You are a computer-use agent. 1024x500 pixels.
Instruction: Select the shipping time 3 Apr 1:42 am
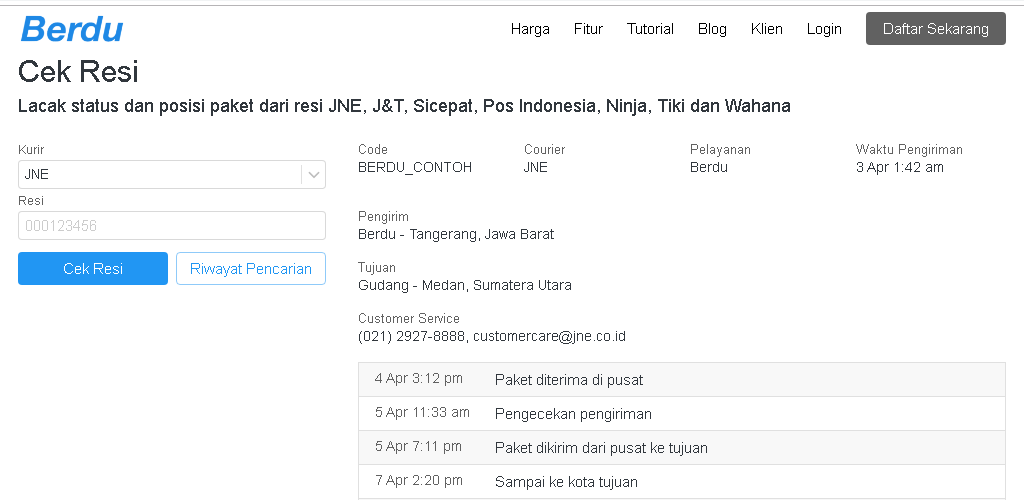tap(900, 167)
